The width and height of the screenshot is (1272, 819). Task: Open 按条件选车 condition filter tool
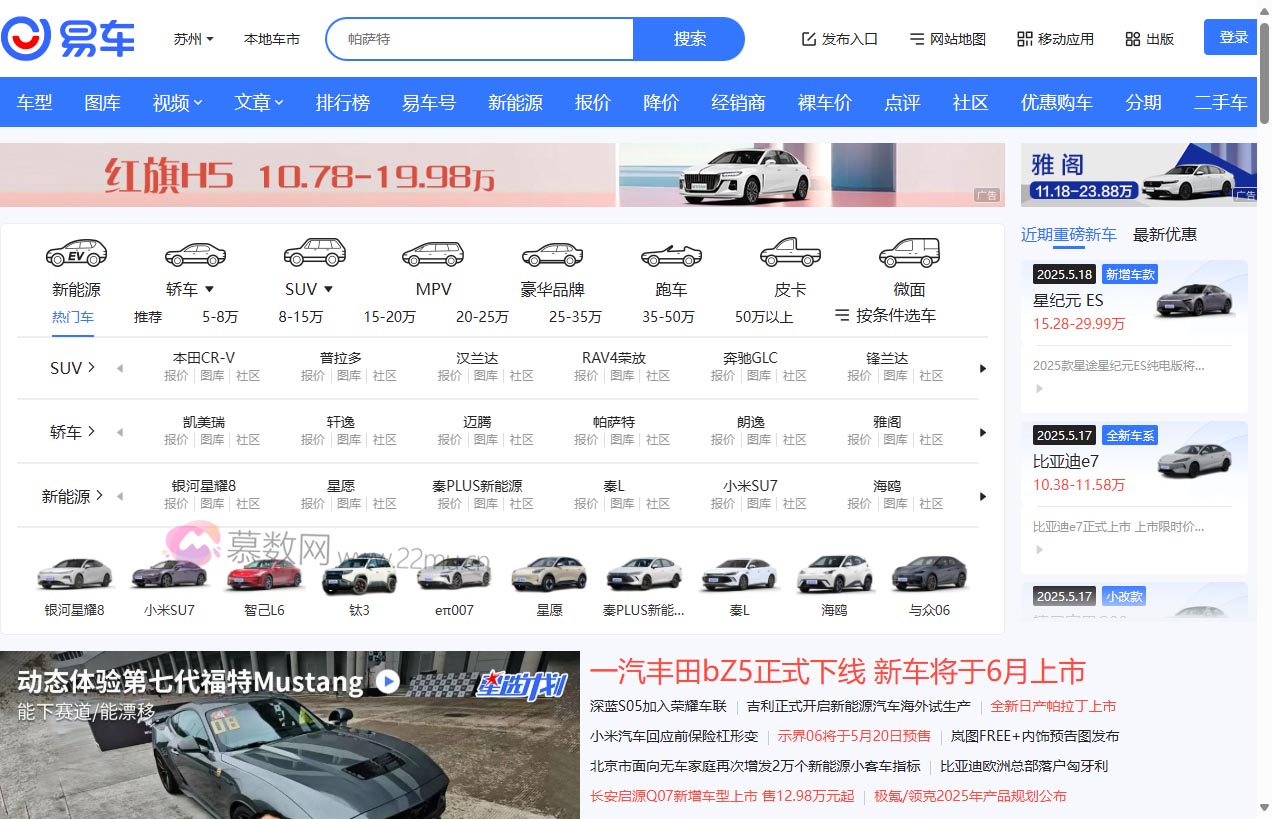click(x=904, y=317)
